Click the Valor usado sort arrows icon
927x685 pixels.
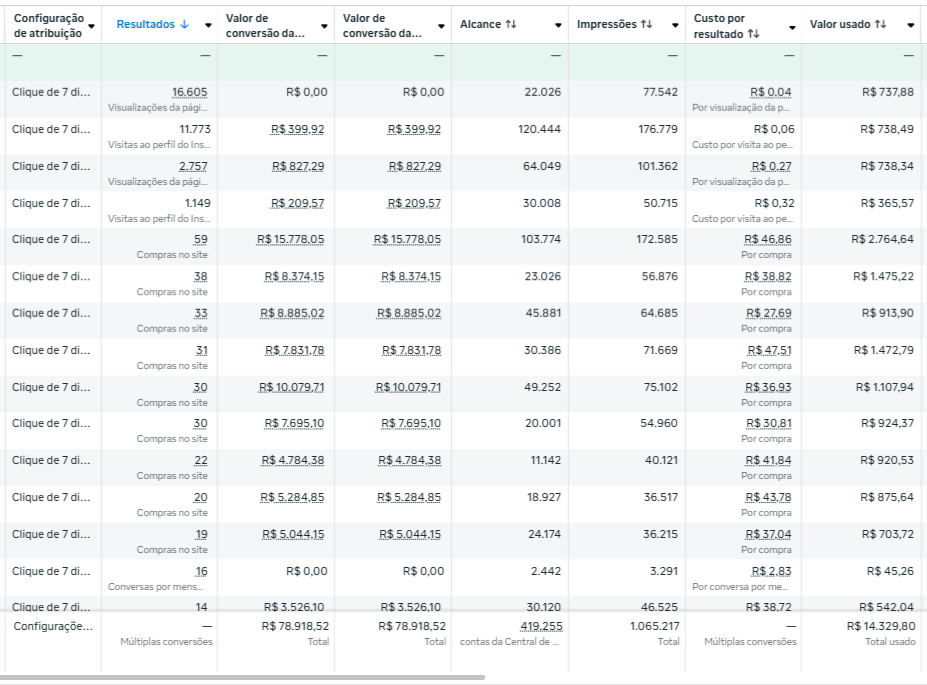coord(881,24)
